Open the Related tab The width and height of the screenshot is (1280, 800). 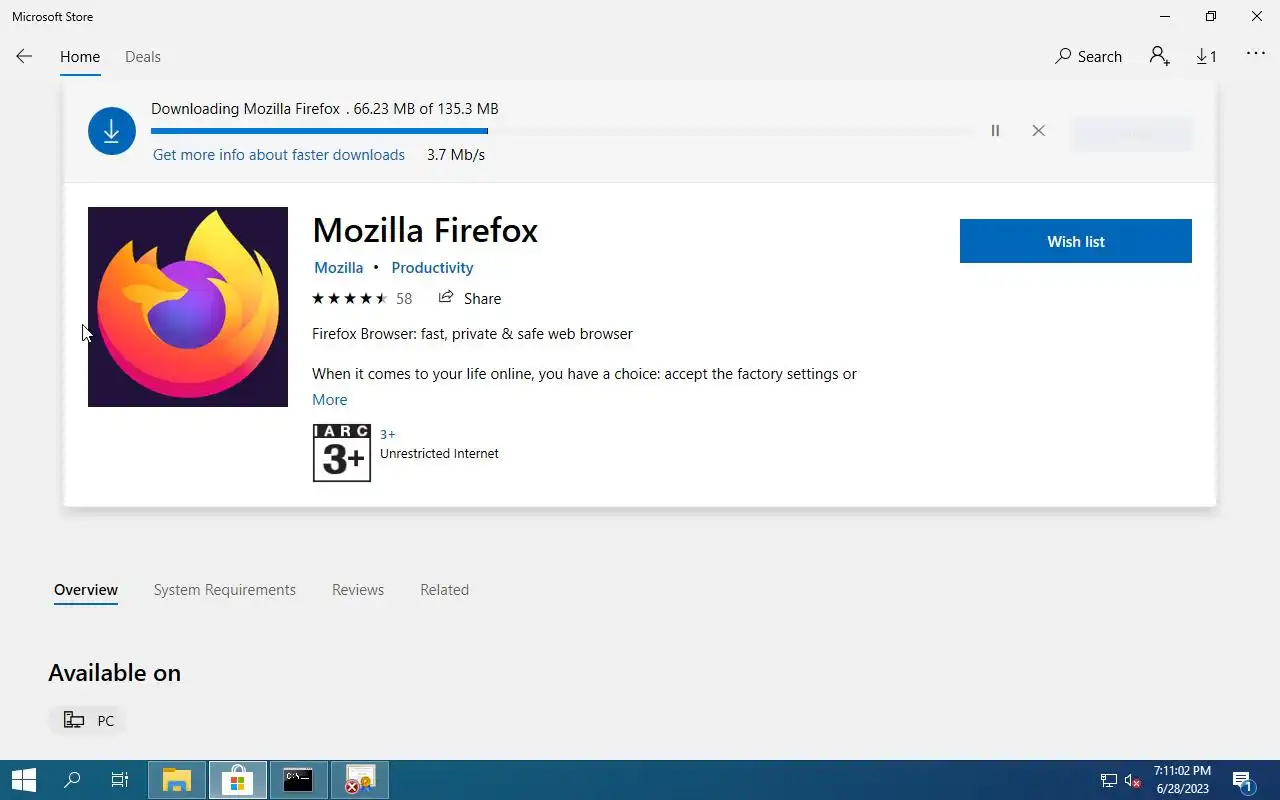coord(444,590)
